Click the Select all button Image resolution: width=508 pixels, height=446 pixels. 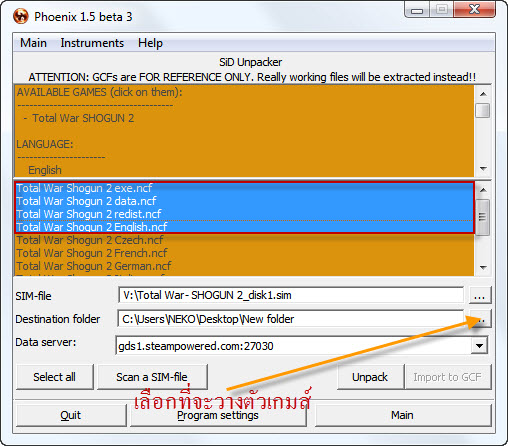[55, 377]
